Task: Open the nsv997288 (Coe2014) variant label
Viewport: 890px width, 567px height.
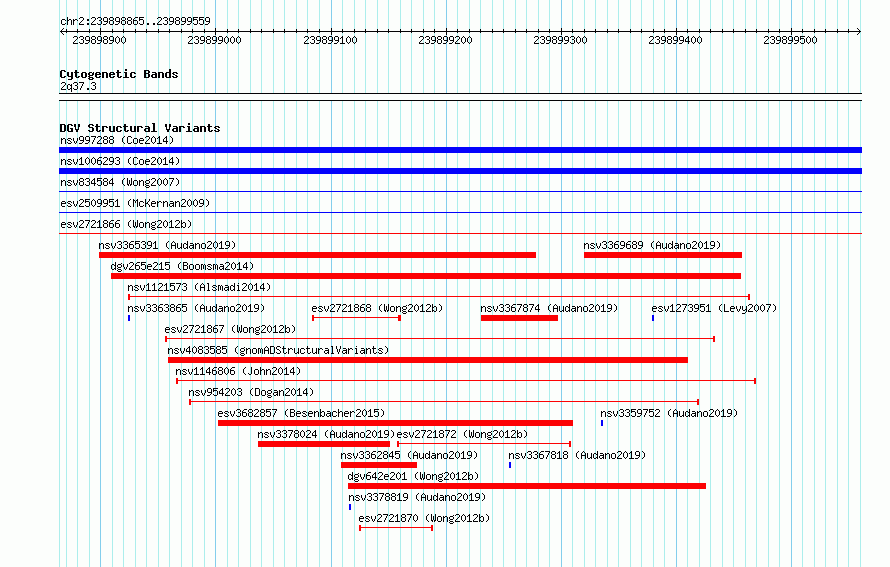Action: (117, 140)
